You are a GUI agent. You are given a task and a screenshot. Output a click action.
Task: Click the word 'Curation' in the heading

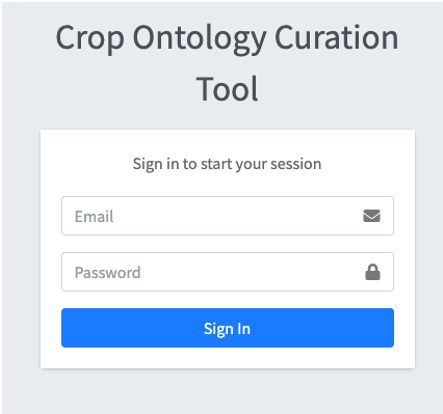(x=336, y=37)
